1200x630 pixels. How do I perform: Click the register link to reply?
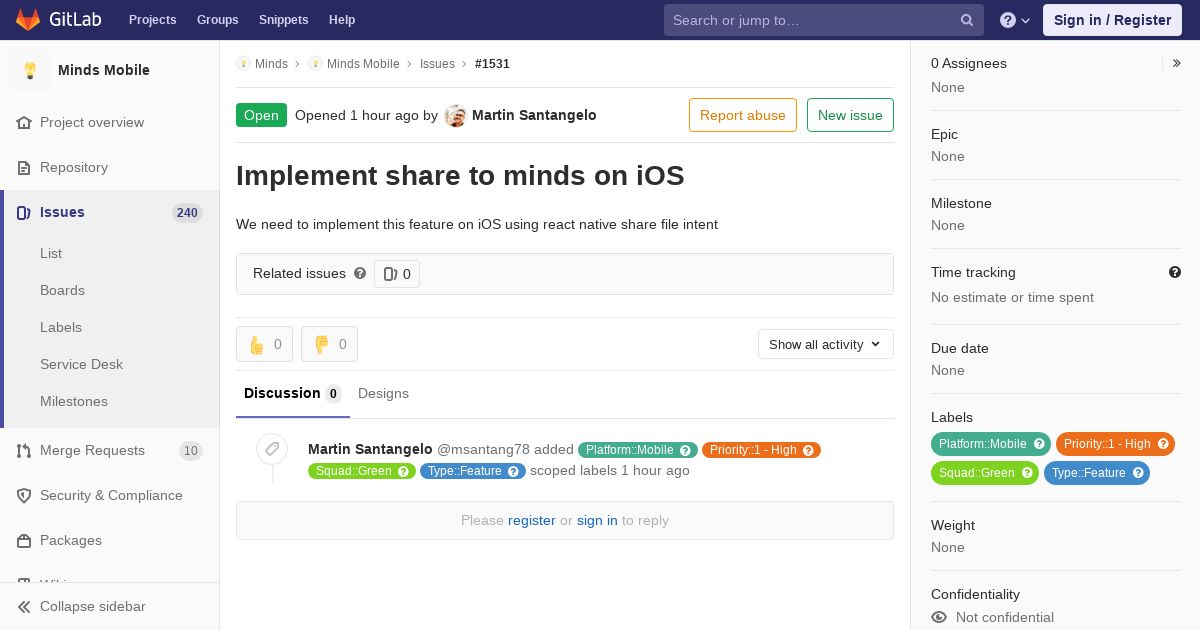point(532,520)
